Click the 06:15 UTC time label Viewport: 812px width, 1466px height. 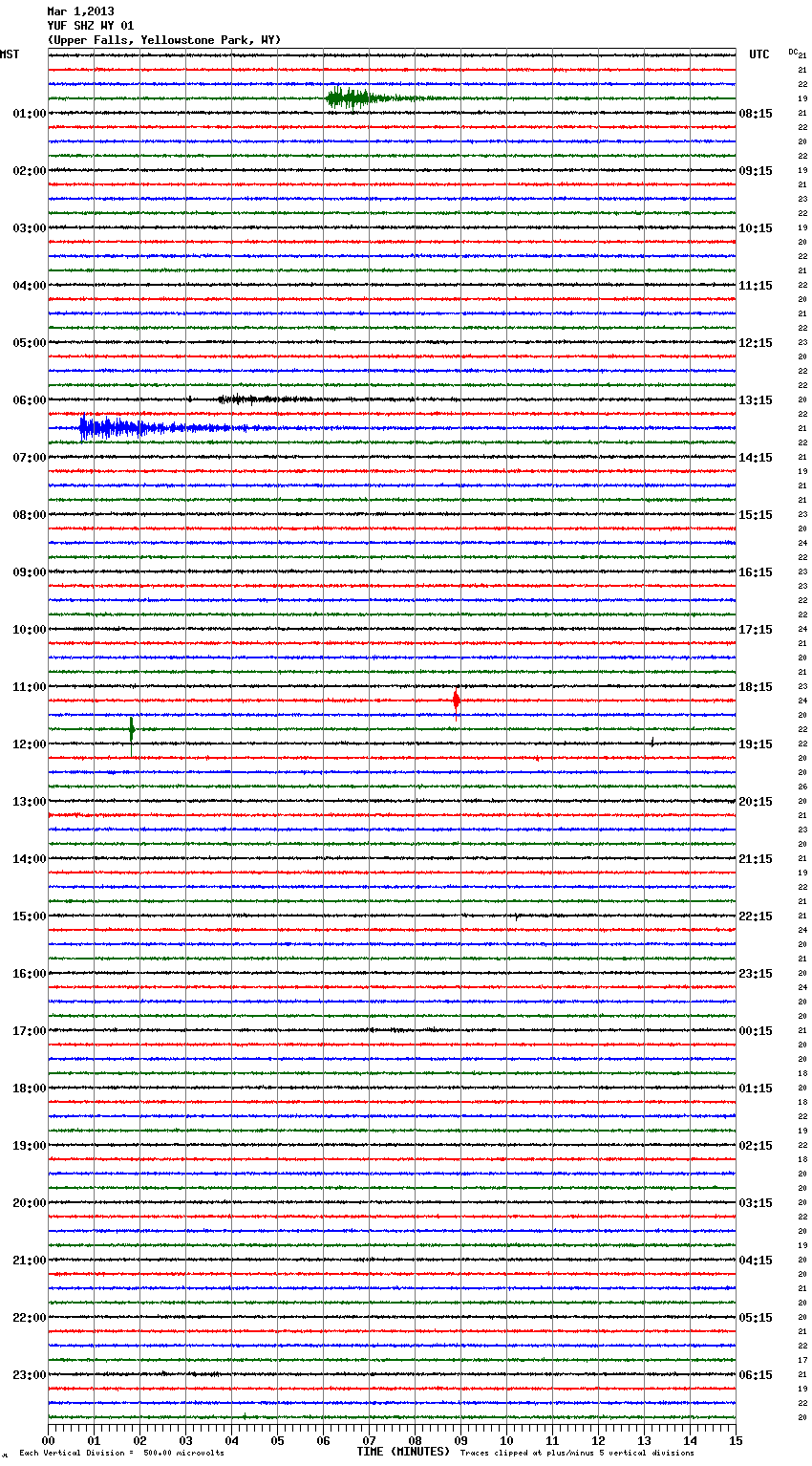tap(756, 1375)
